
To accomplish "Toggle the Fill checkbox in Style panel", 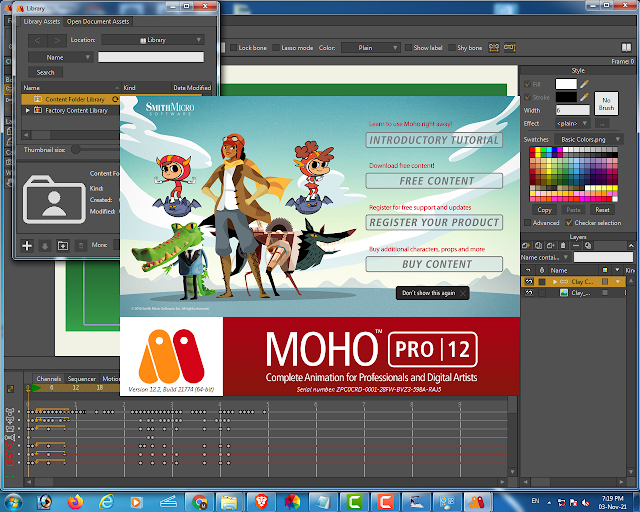I will pos(527,84).
